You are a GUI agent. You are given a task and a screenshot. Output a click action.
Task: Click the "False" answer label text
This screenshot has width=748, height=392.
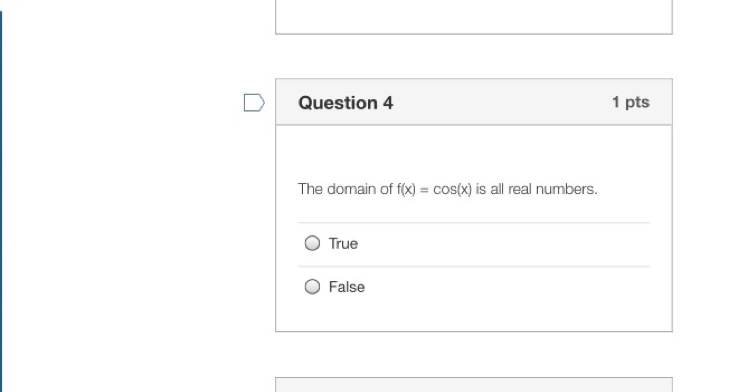pyautogui.click(x=347, y=287)
